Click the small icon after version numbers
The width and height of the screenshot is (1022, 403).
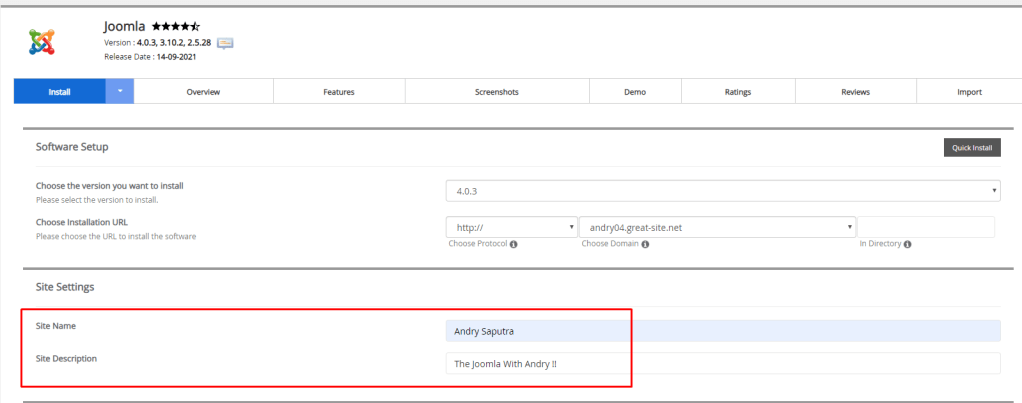pyautogui.click(x=225, y=42)
